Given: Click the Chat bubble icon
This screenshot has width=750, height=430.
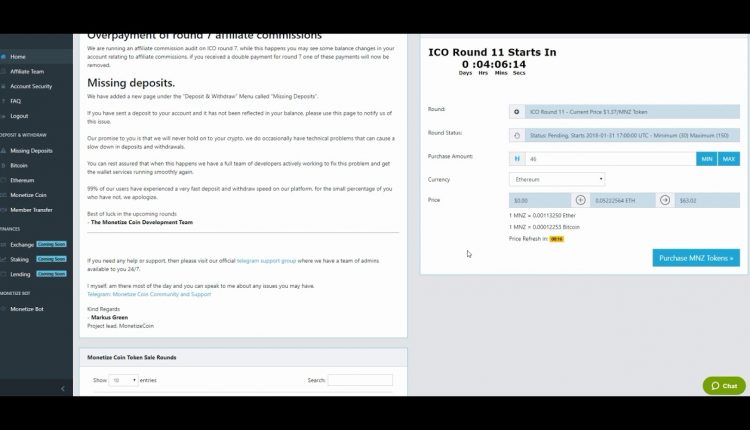Looking at the screenshot, I should click(x=715, y=386).
